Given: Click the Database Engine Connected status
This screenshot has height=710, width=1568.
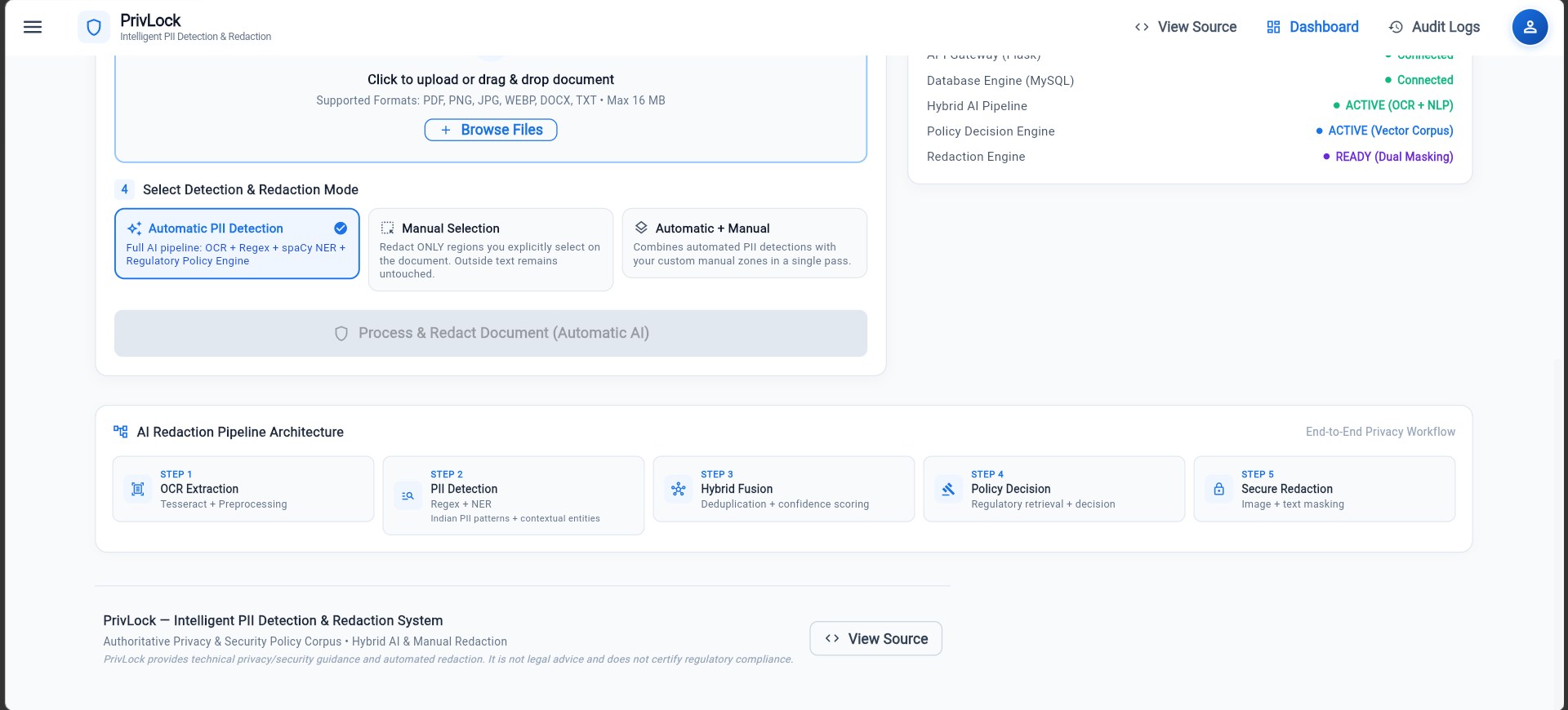Looking at the screenshot, I should (1419, 80).
